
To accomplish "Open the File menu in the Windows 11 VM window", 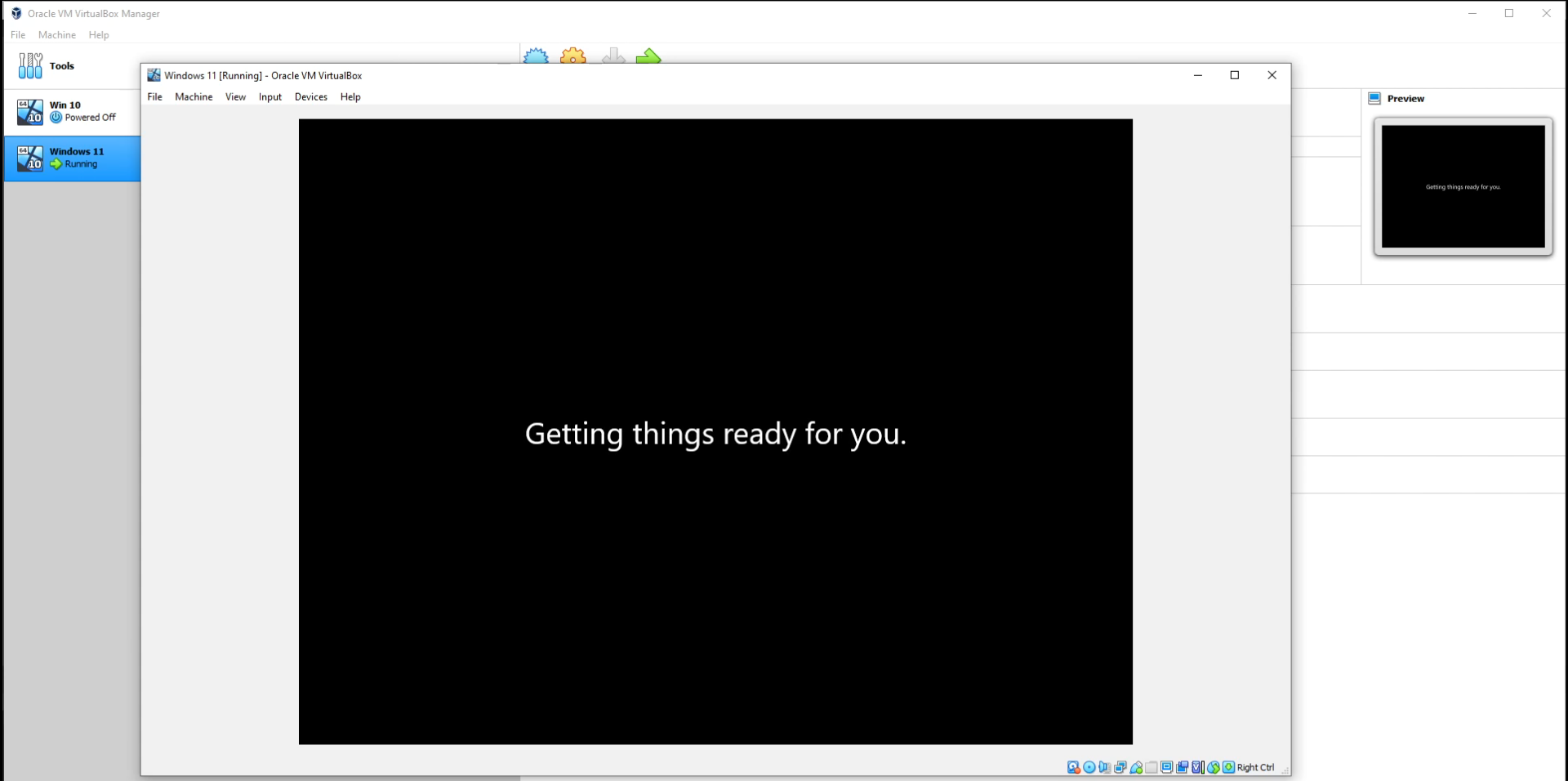I will point(154,96).
